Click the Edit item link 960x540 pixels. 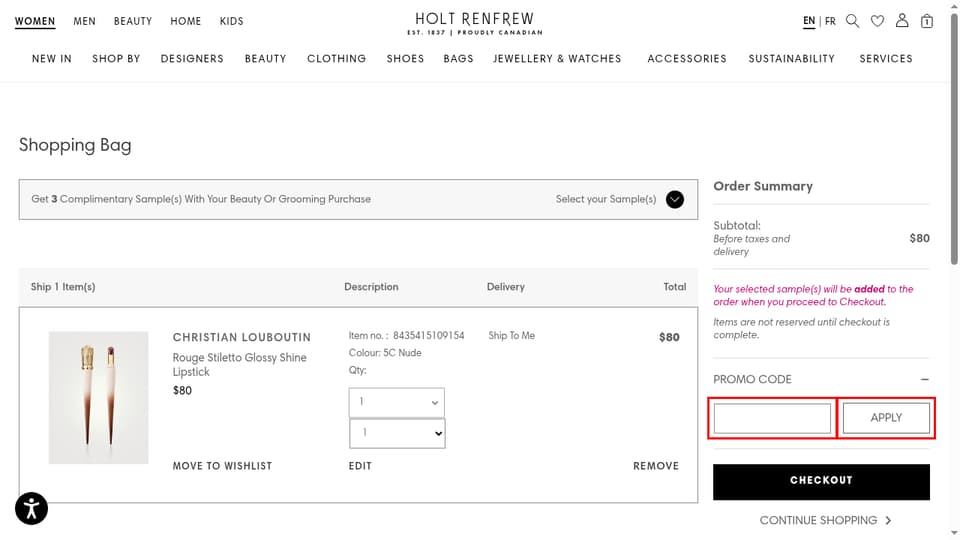click(x=360, y=466)
